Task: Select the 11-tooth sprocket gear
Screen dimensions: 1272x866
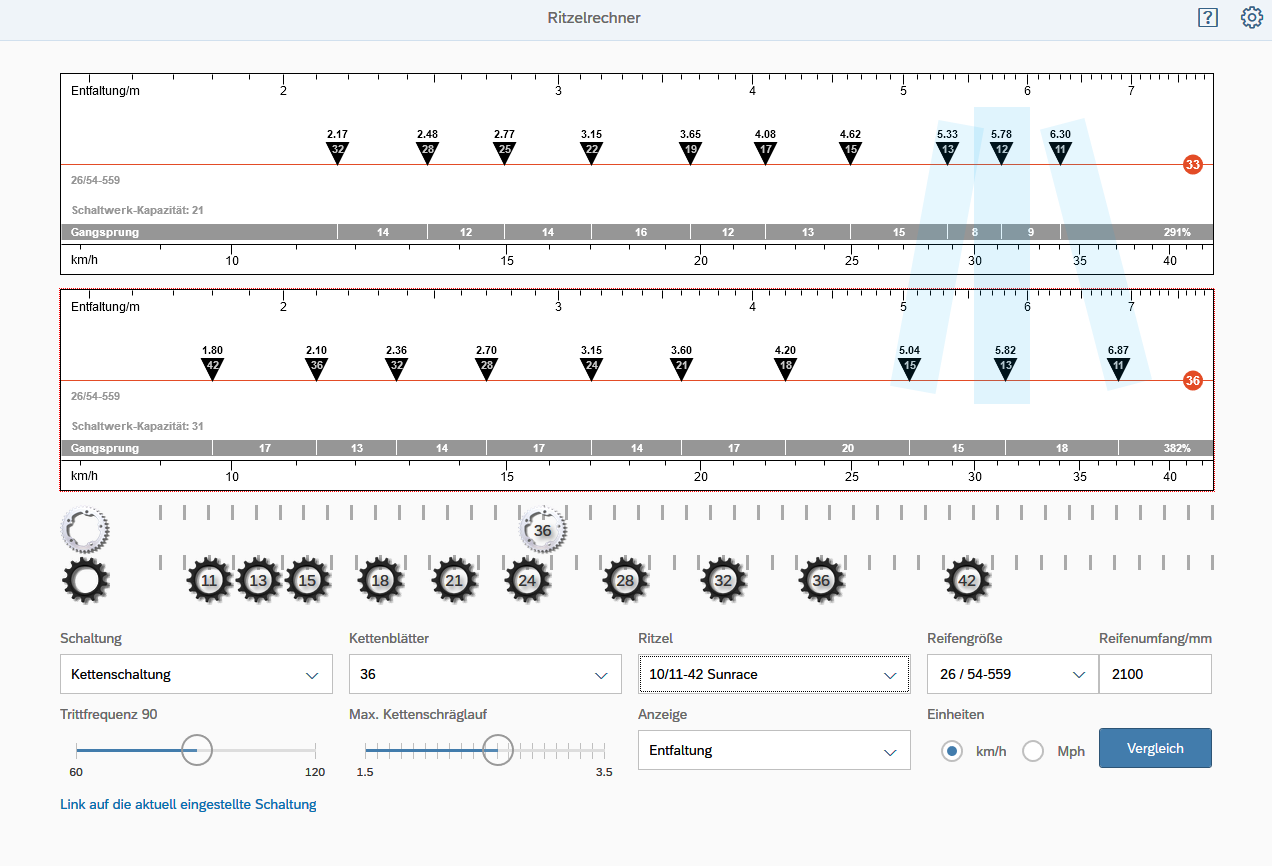Action: 209,581
